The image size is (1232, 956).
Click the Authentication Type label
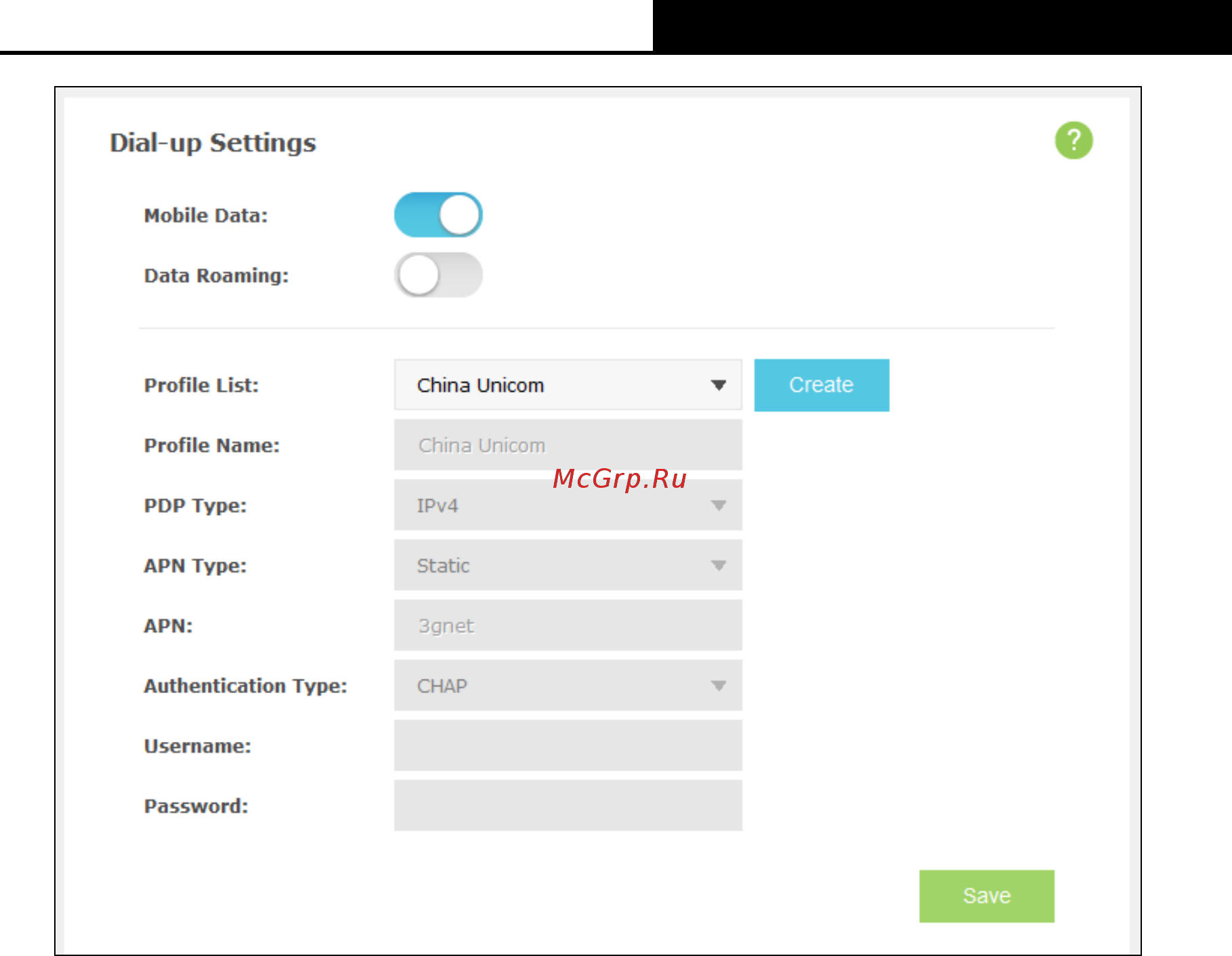point(245,686)
